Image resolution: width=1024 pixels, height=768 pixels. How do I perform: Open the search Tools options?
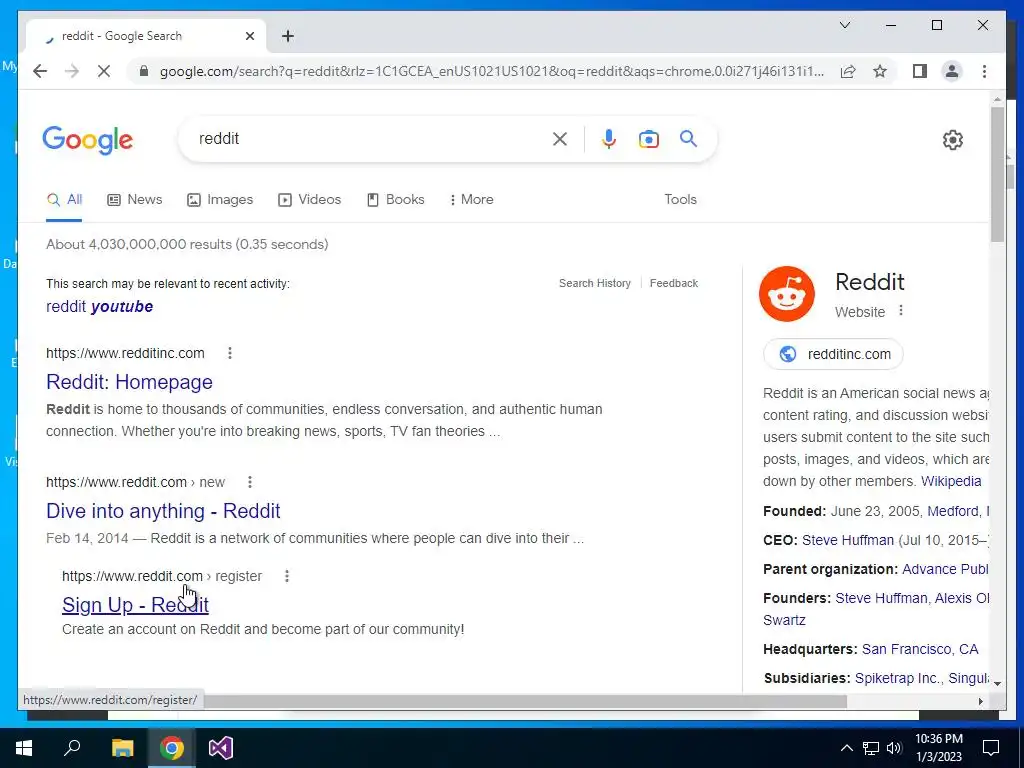(x=680, y=199)
